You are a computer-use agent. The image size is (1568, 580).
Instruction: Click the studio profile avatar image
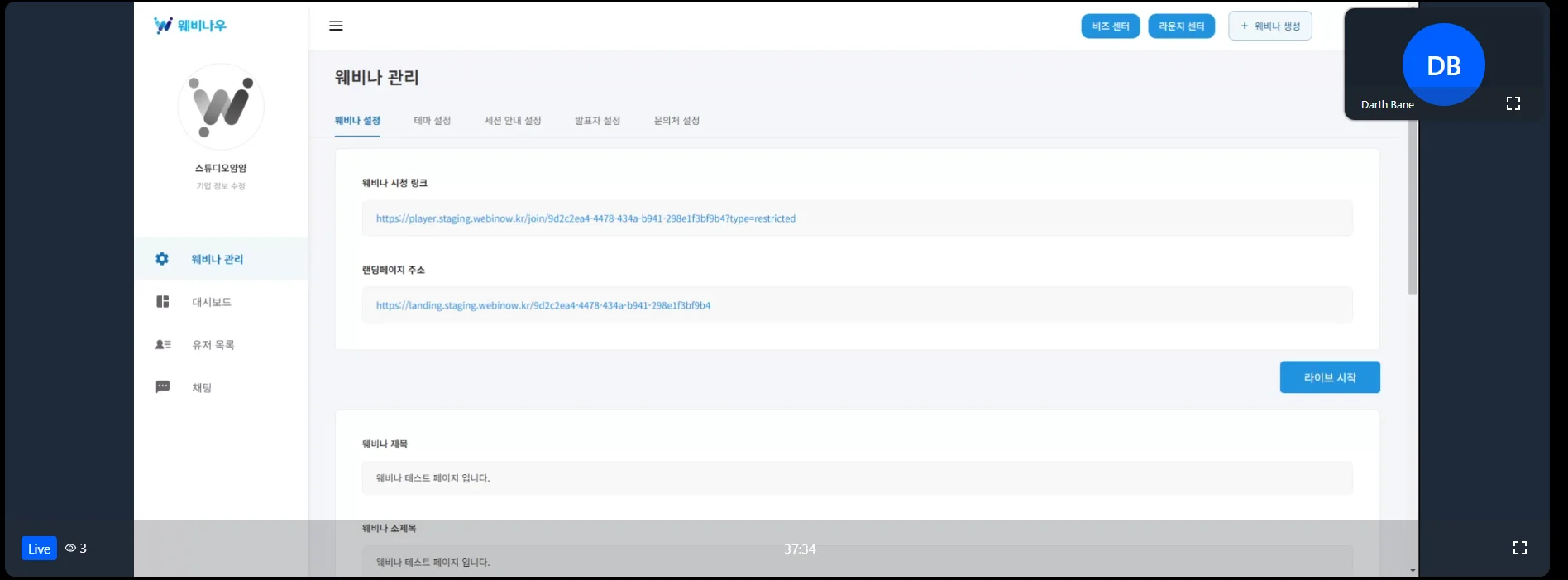point(221,107)
